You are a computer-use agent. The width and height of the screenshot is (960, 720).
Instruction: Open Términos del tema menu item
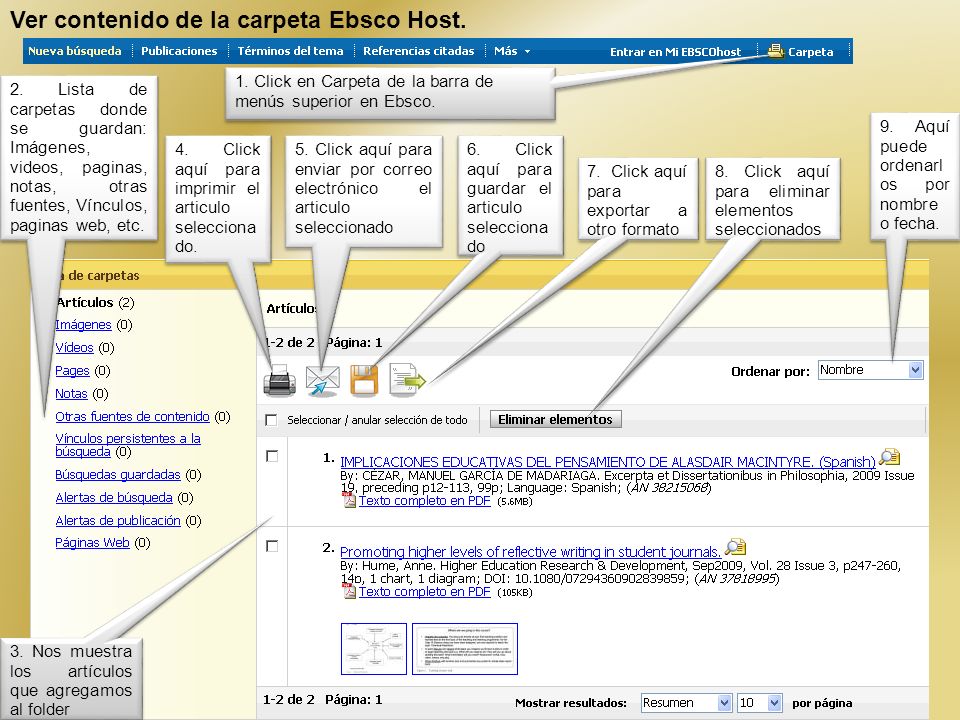point(290,51)
